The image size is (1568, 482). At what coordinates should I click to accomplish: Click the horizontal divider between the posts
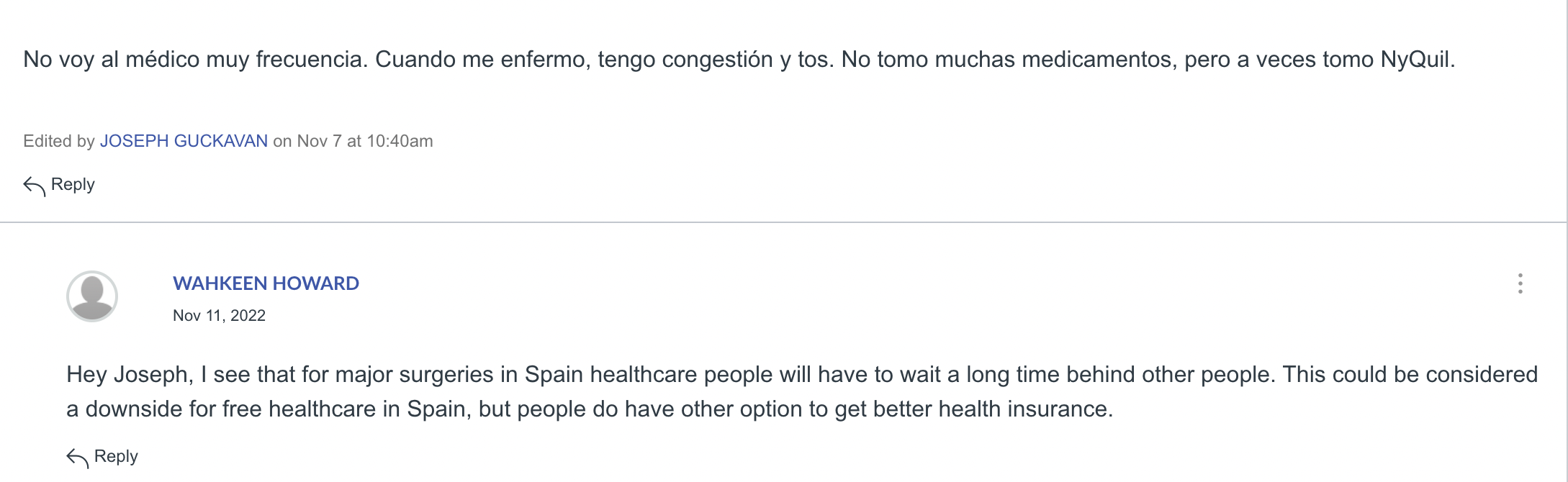point(783,222)
